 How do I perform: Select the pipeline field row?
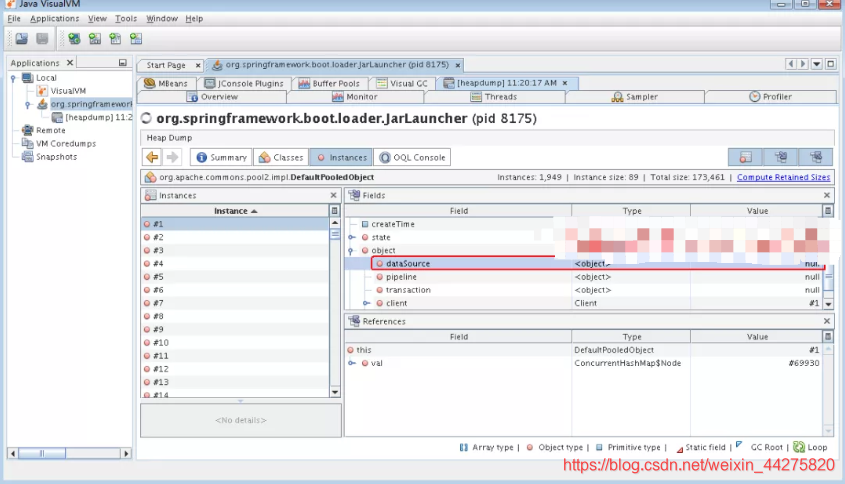pyautogui.click(x=585, y=277)
